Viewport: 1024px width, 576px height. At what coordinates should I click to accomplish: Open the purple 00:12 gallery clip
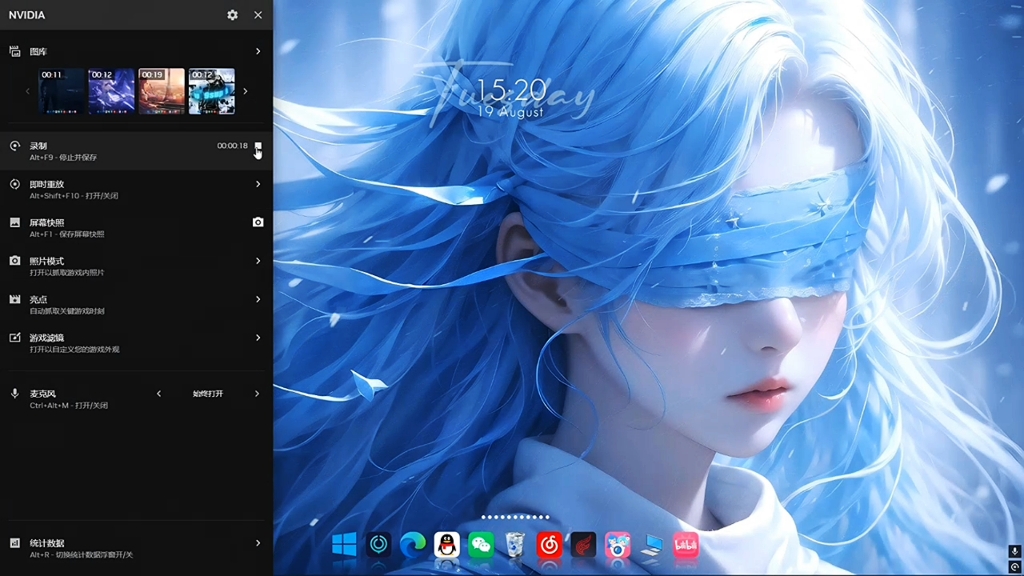[112, 91]
